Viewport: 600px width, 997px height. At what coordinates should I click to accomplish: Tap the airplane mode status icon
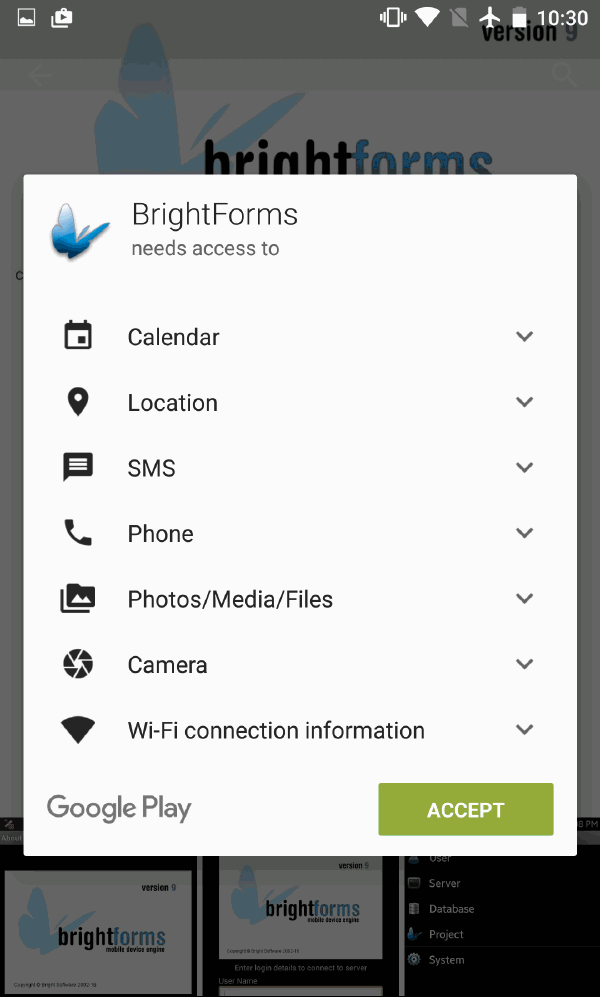coord(490,18)
